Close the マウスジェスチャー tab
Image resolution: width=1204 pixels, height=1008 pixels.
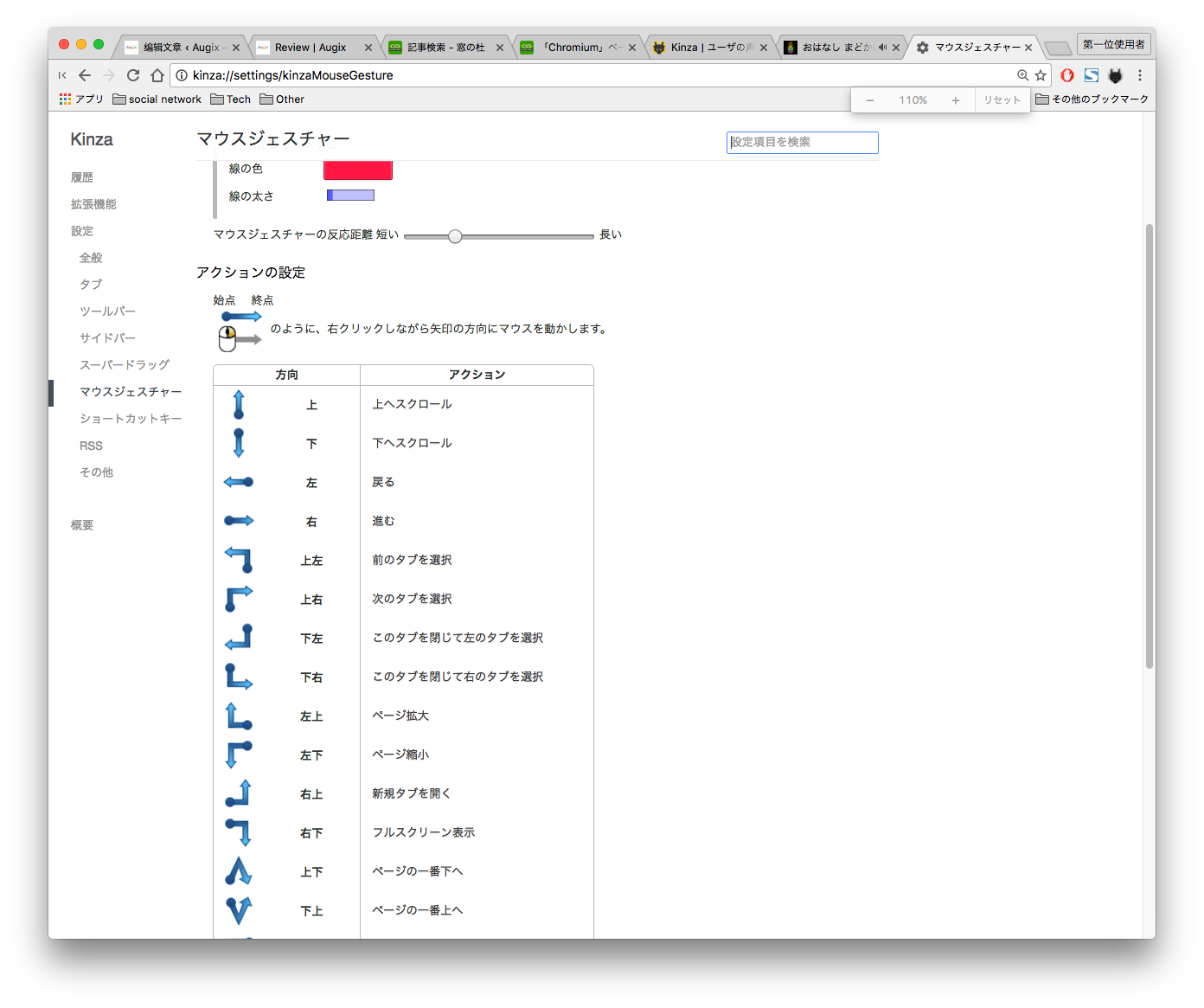(x=1028, y=48)
